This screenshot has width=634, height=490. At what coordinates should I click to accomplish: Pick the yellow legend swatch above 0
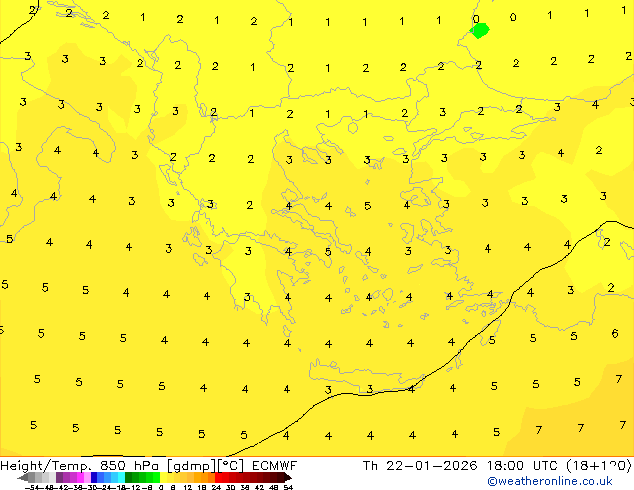pos(163,477)
